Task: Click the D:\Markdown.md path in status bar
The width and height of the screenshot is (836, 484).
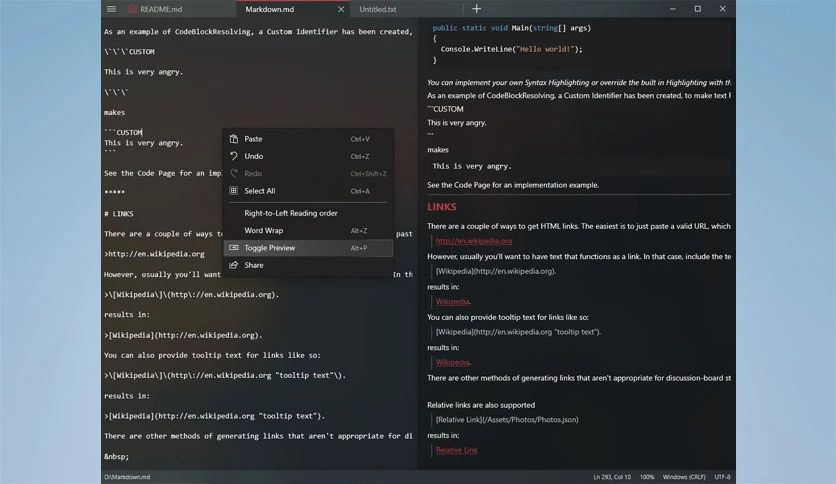Action: pos(127,477)
